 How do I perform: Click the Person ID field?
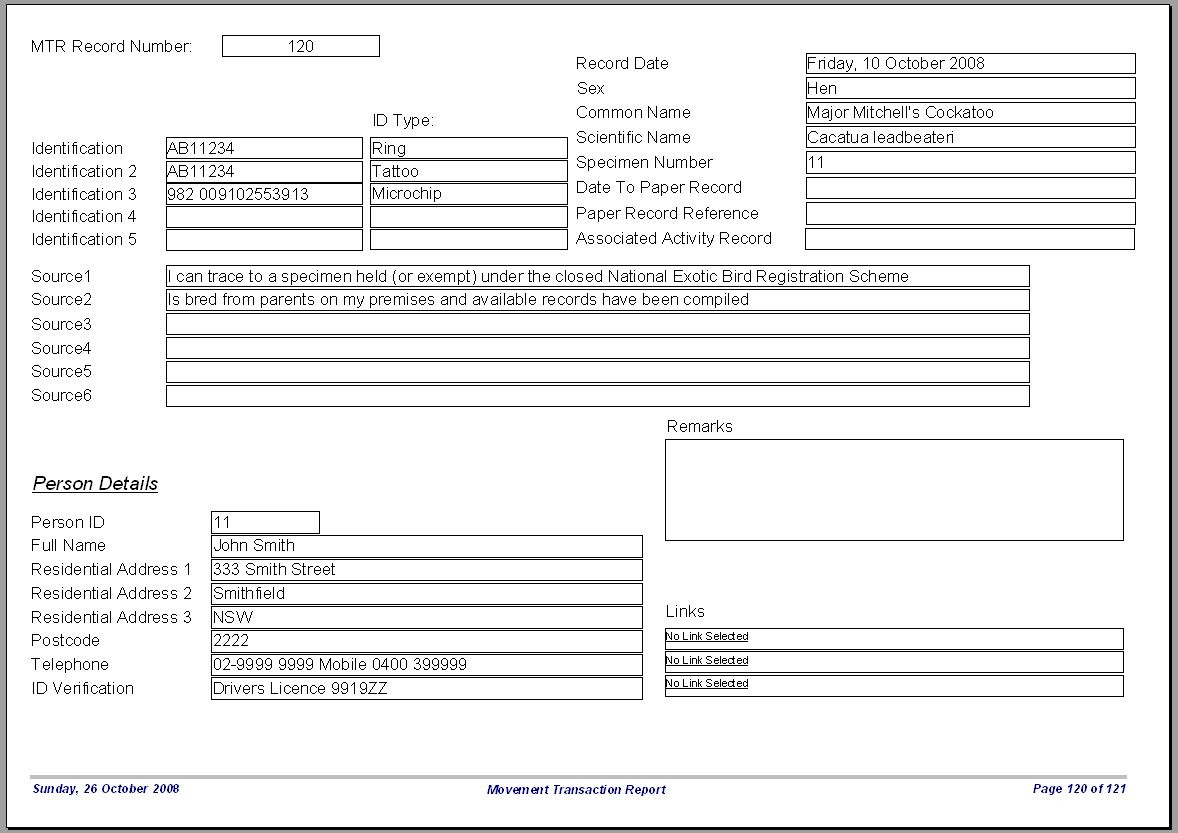265,522
